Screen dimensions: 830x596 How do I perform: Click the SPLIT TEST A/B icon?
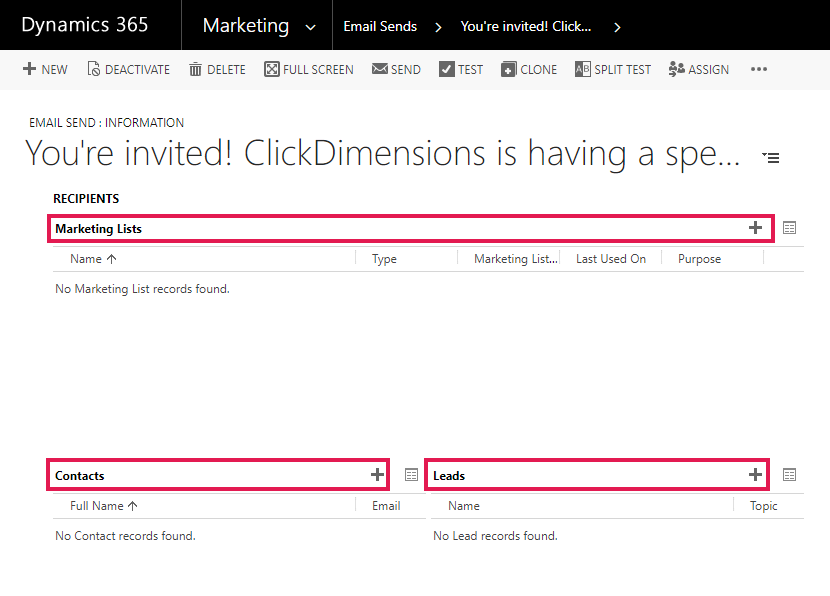583,69
